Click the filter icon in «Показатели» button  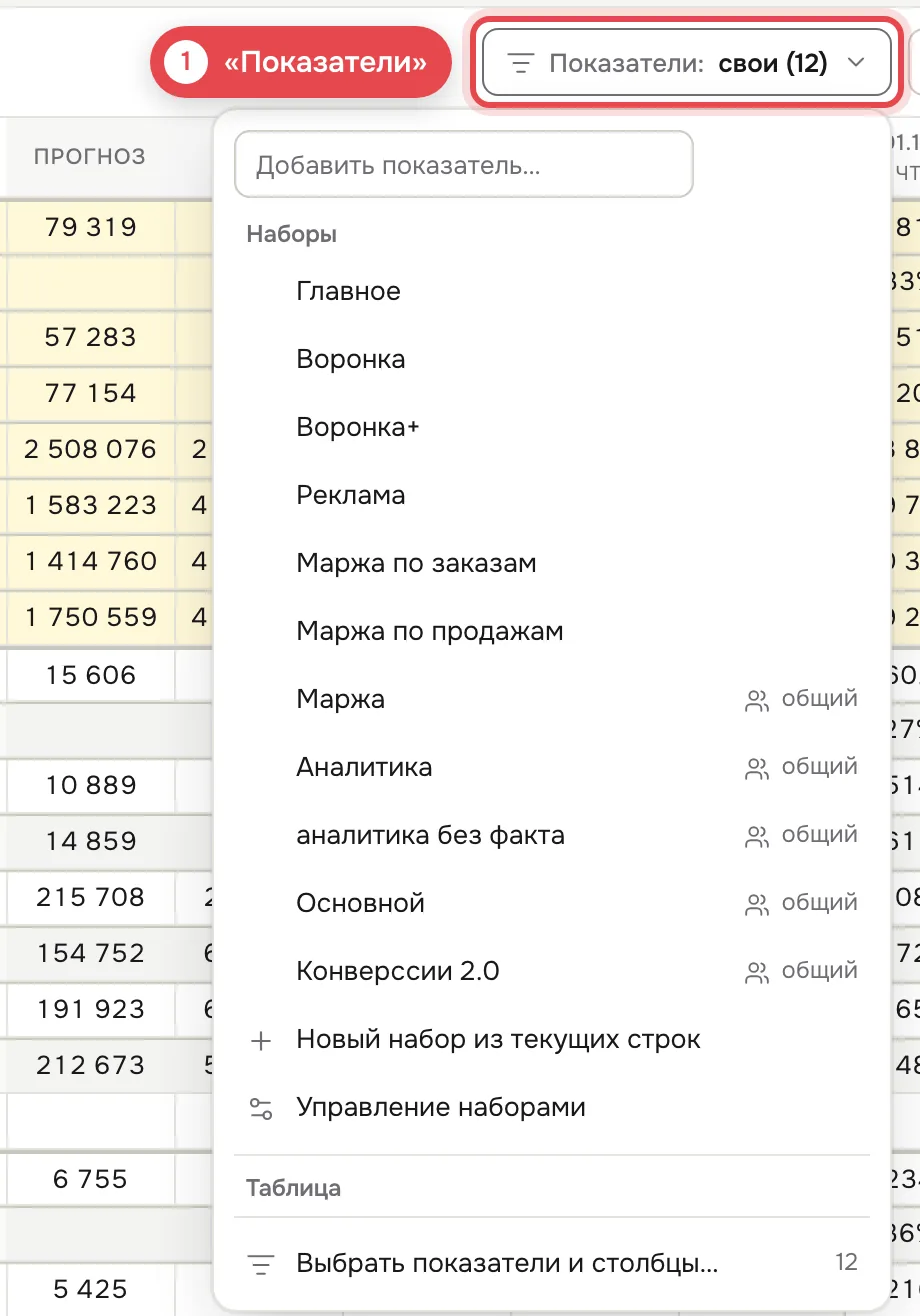pyautogui.click(x=519, y=64)
